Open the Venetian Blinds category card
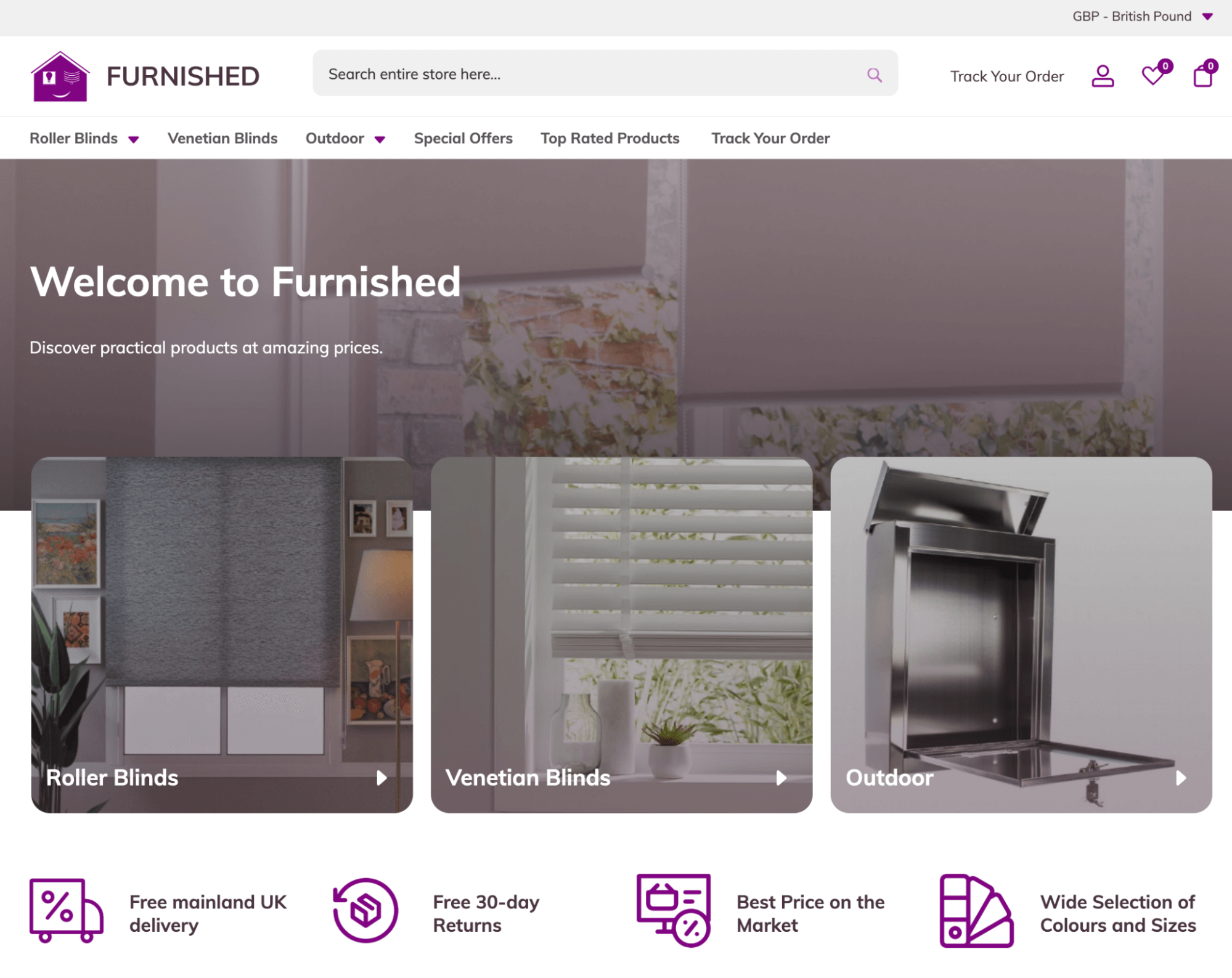The height and width of the screenshot is (978, 1232). (621, 635)
